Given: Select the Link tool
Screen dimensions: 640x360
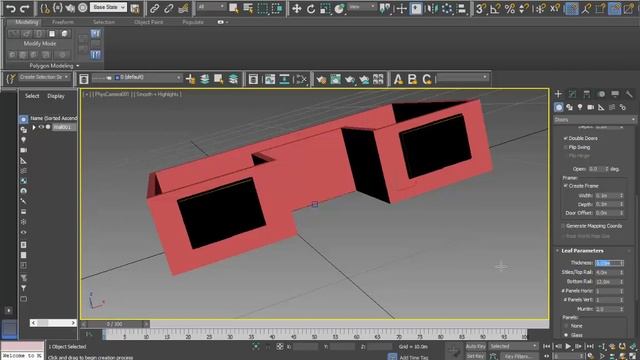Looking at the screenshot, I should pos(154,8).
